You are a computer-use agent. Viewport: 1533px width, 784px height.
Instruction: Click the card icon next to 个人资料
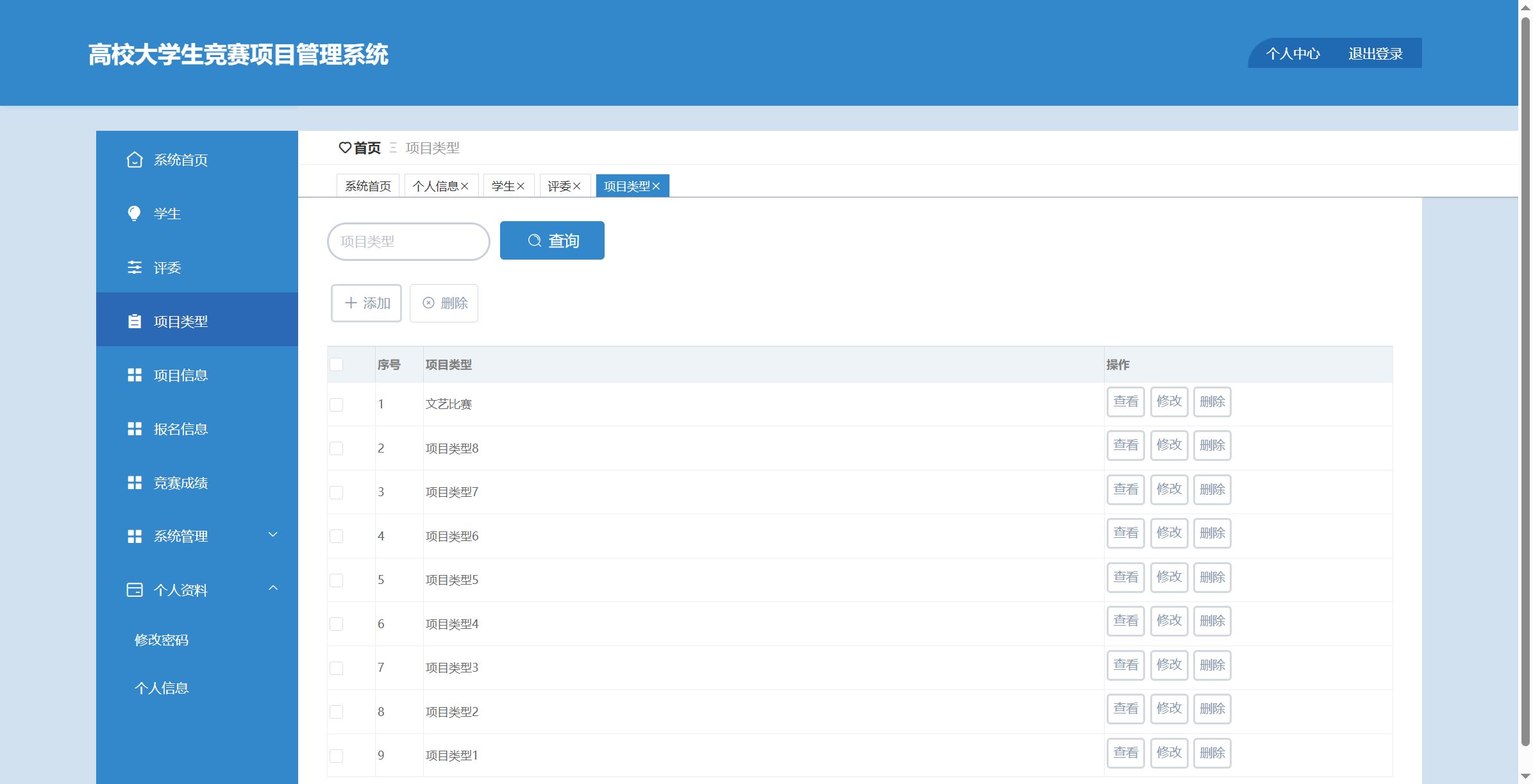click(x=134, y=590)
